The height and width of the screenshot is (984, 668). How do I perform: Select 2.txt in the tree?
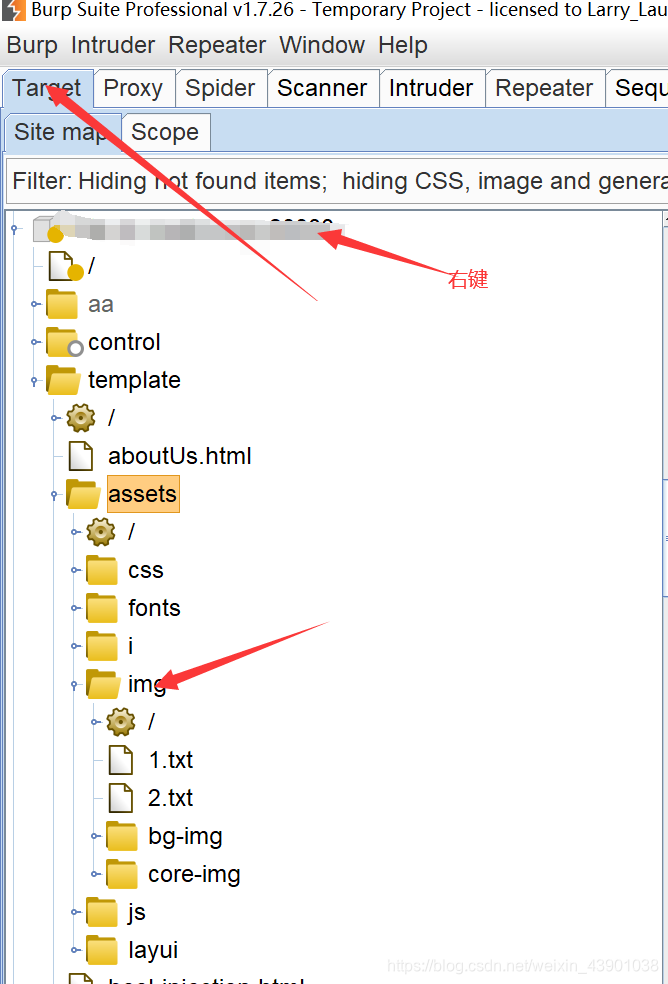point(171,798)
